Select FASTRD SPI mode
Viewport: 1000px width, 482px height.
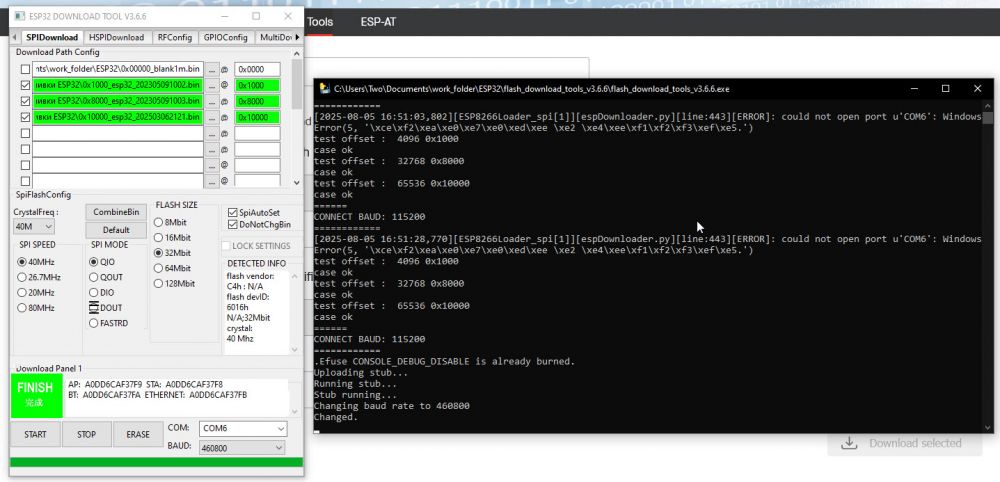pos(94,323)
